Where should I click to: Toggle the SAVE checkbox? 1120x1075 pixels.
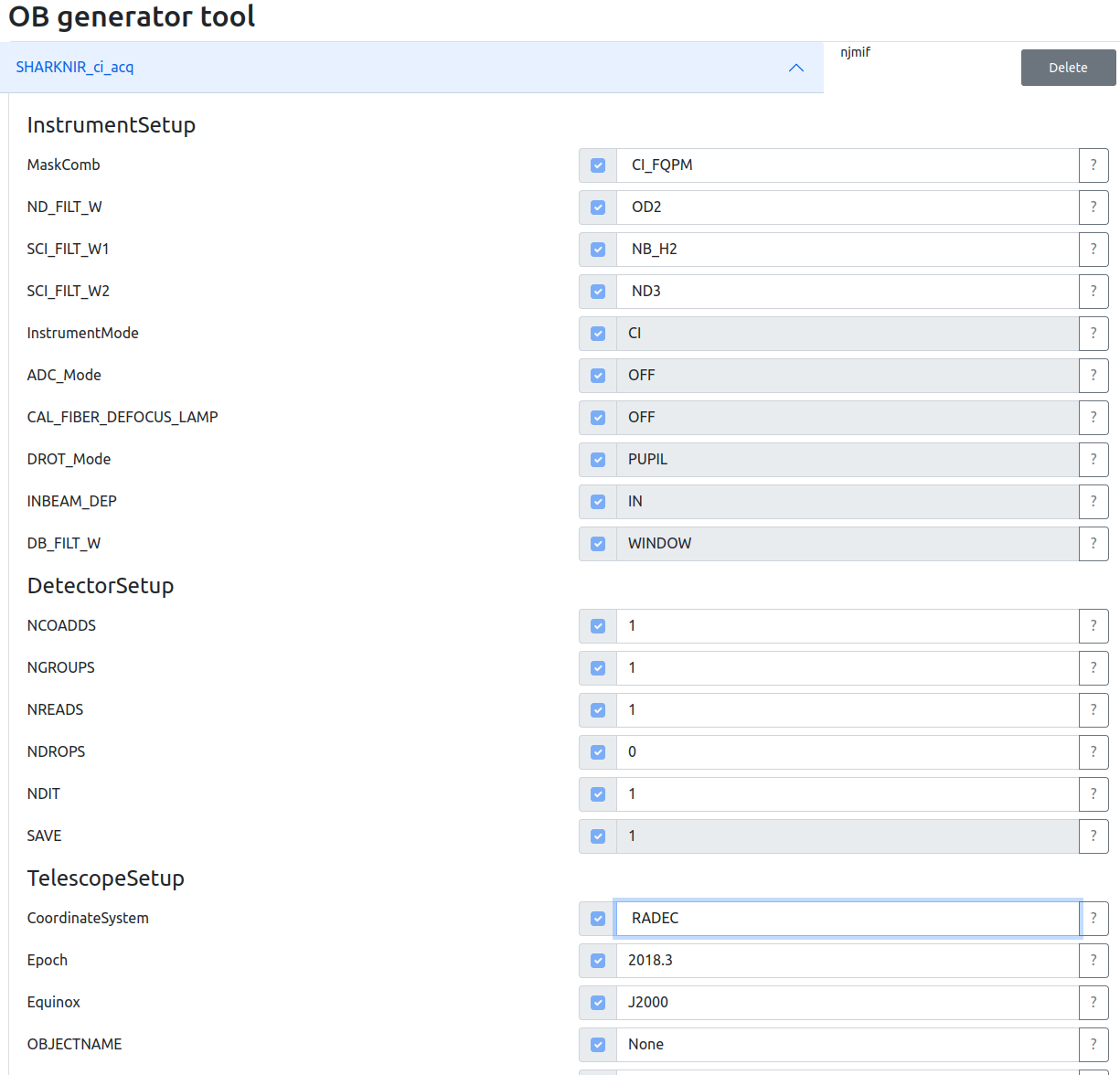[x=598, y=836]
